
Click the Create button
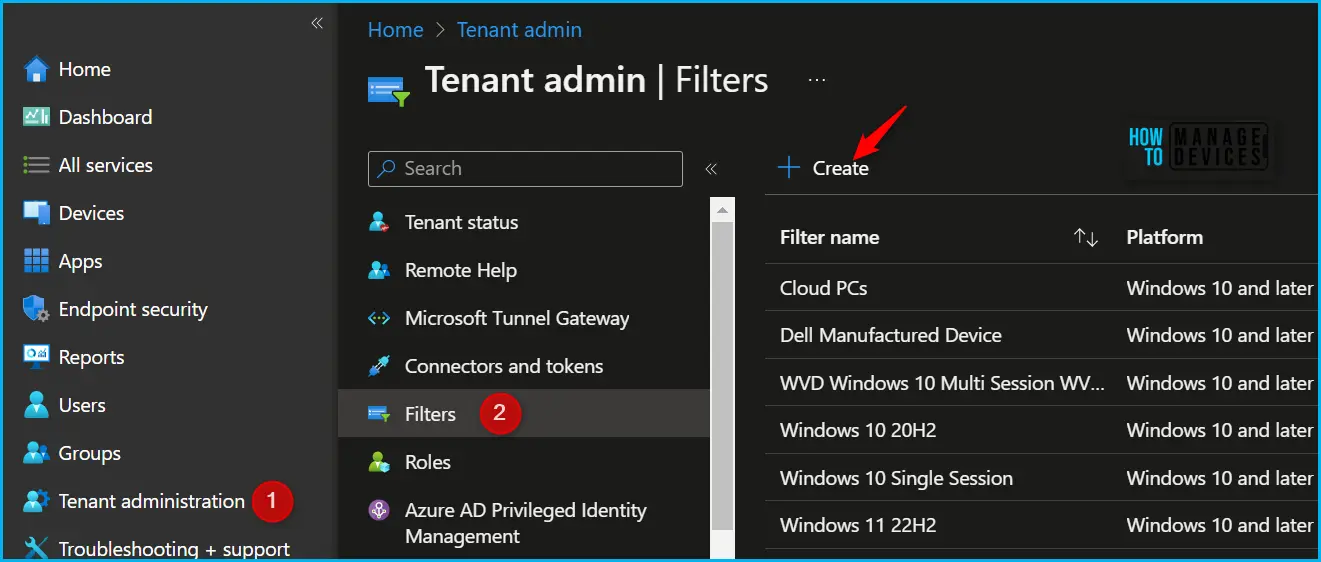click(x=823, y=168)
